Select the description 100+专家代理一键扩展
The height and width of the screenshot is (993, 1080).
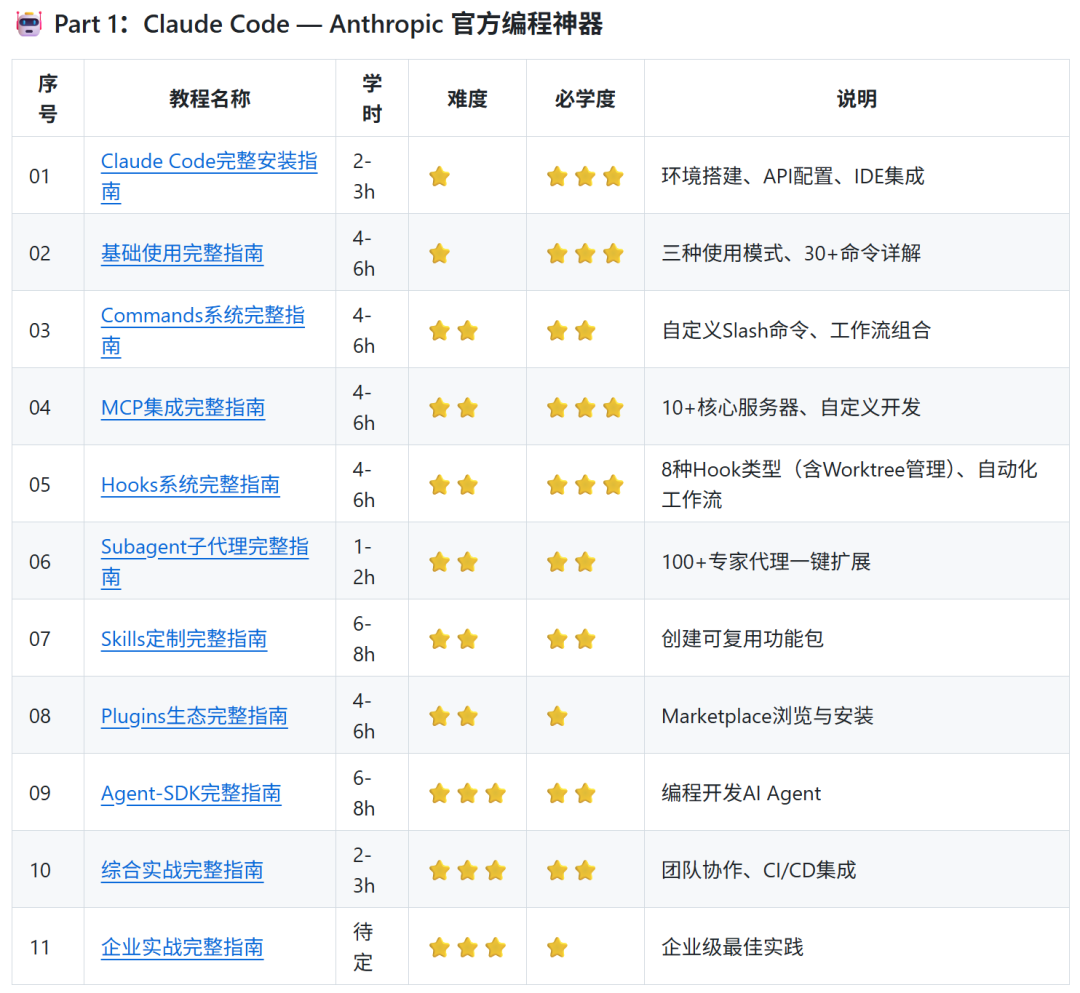(766, 562)
